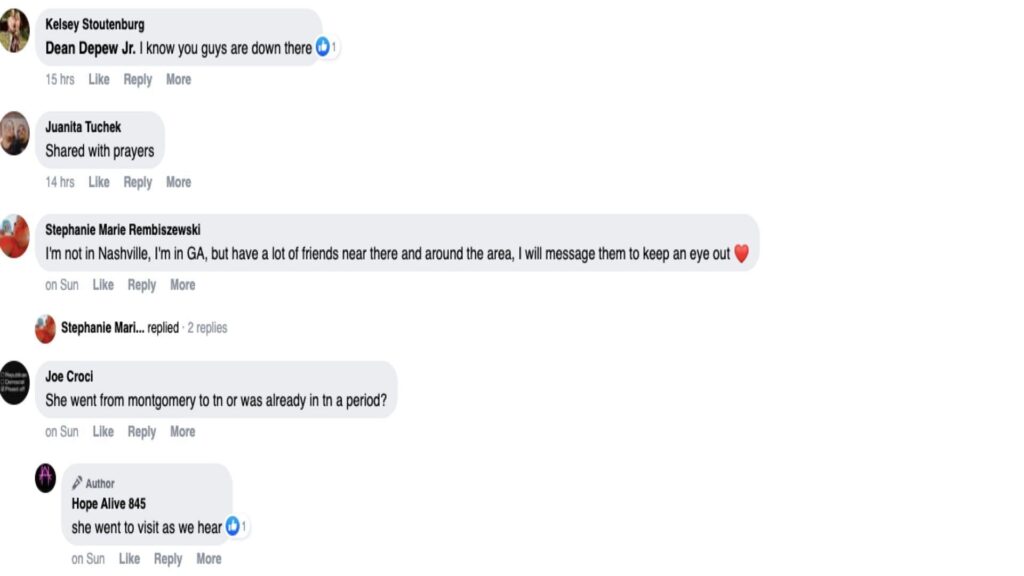
Task: Like Joe Croci's comment
Action: 103,432
